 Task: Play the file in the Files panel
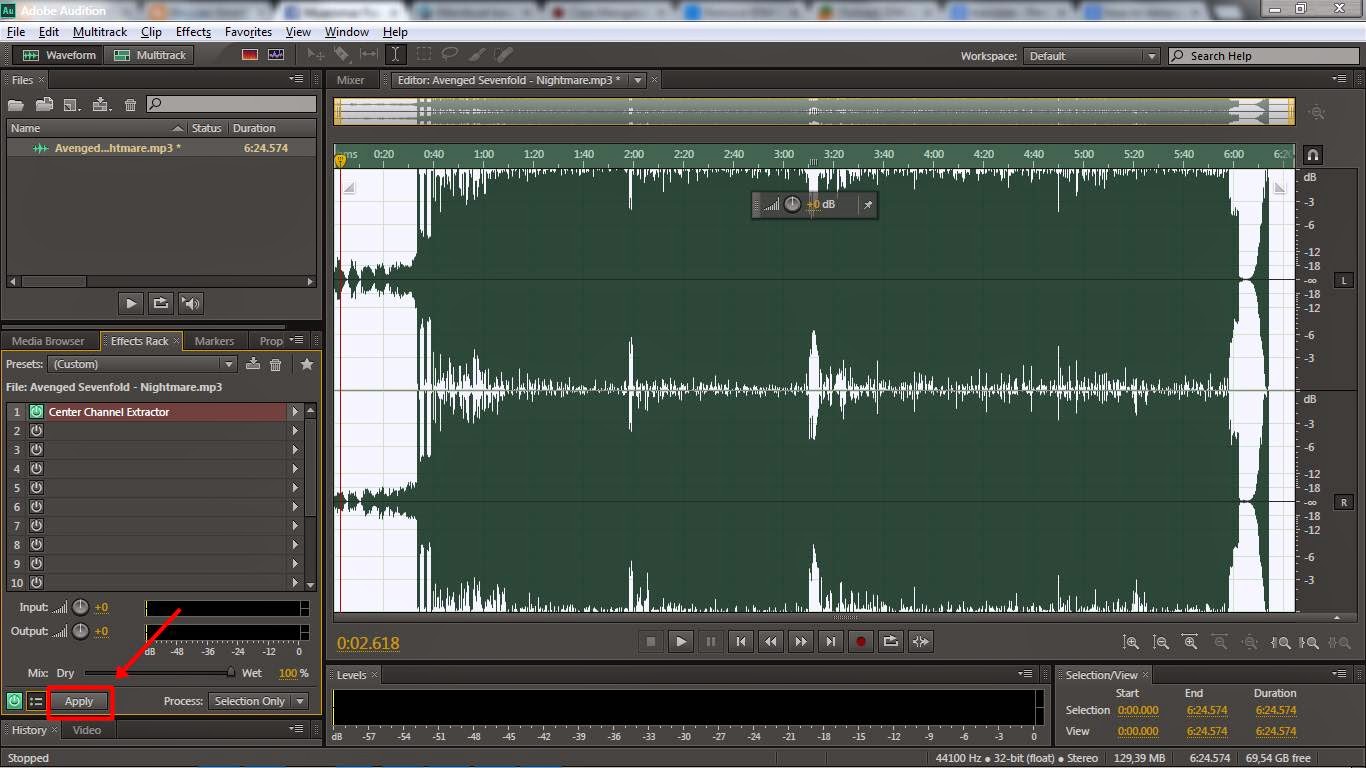131,303
